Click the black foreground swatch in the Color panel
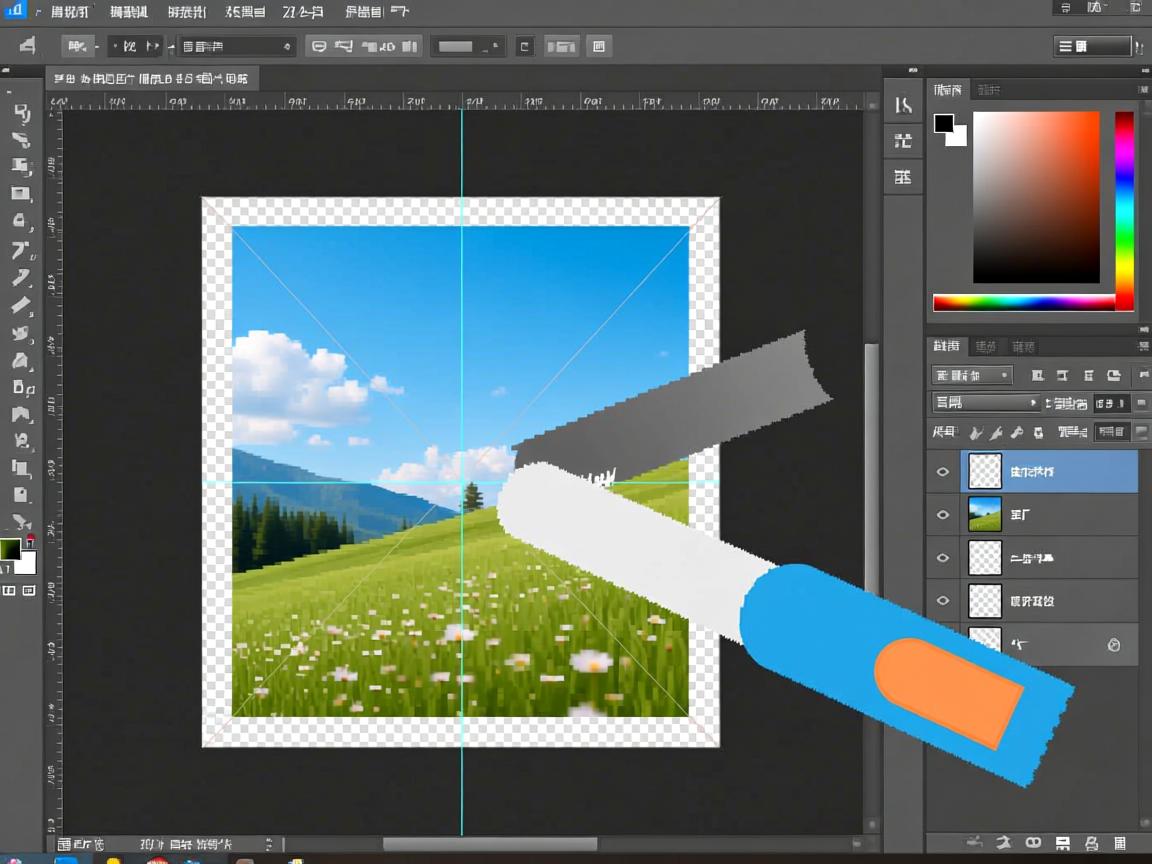 click(x=944, y=124)
